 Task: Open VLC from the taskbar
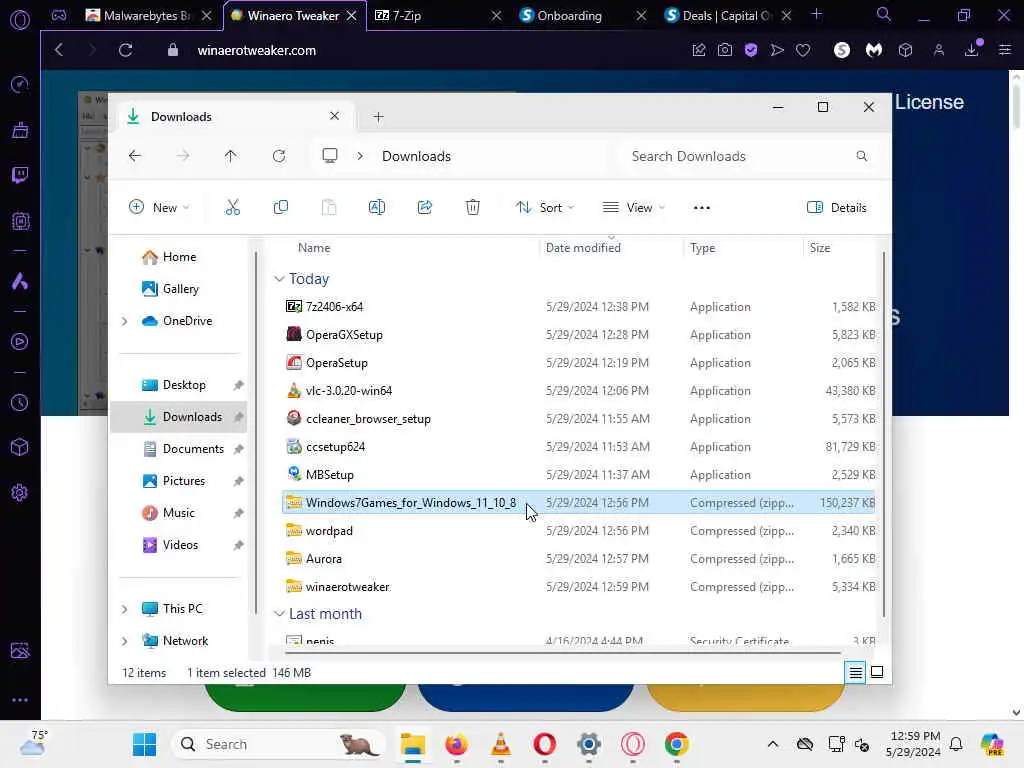tap(501, 744)
